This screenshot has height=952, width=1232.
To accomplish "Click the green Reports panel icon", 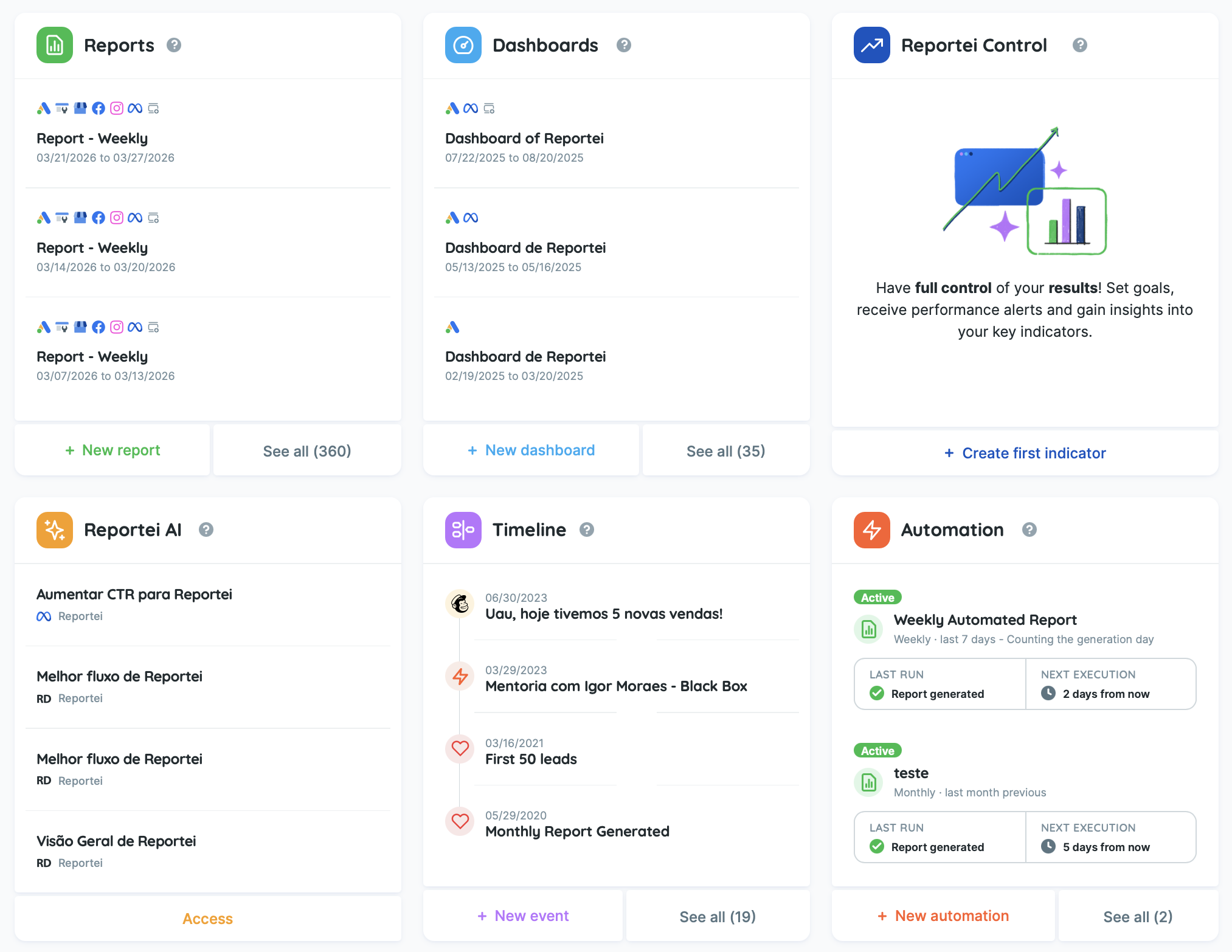I will point(55,45).
